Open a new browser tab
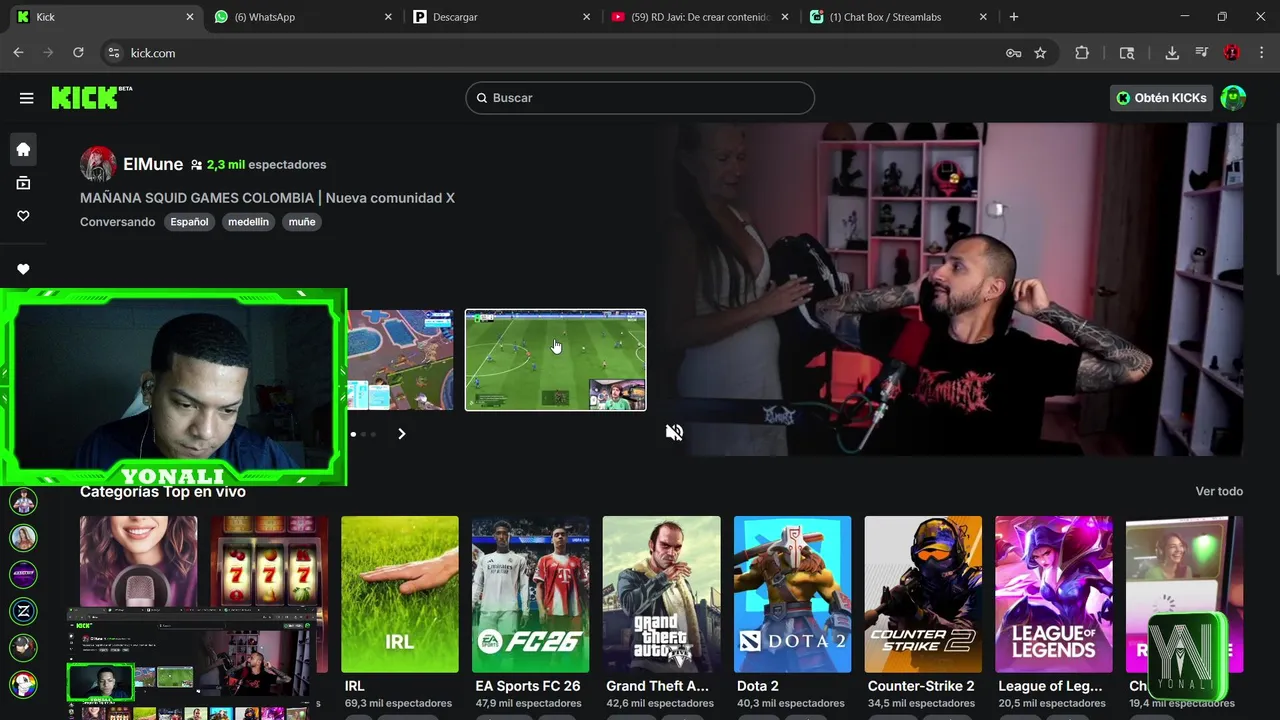The height and width of the screenshot is (720, 1280). [1014, 17]
